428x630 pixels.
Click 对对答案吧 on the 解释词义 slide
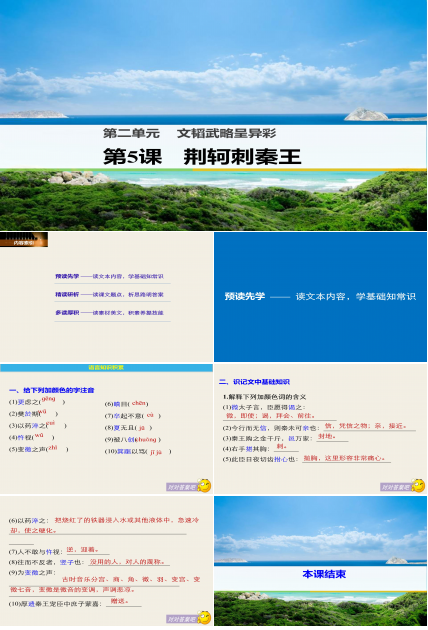tap(396, 487)
